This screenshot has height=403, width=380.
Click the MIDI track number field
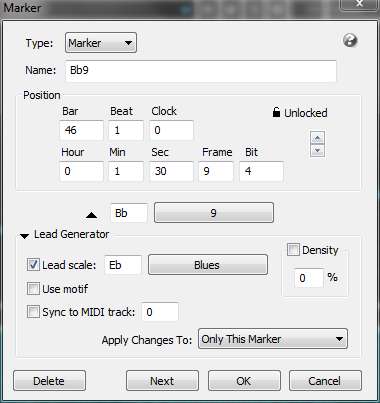tap(160, 312)
